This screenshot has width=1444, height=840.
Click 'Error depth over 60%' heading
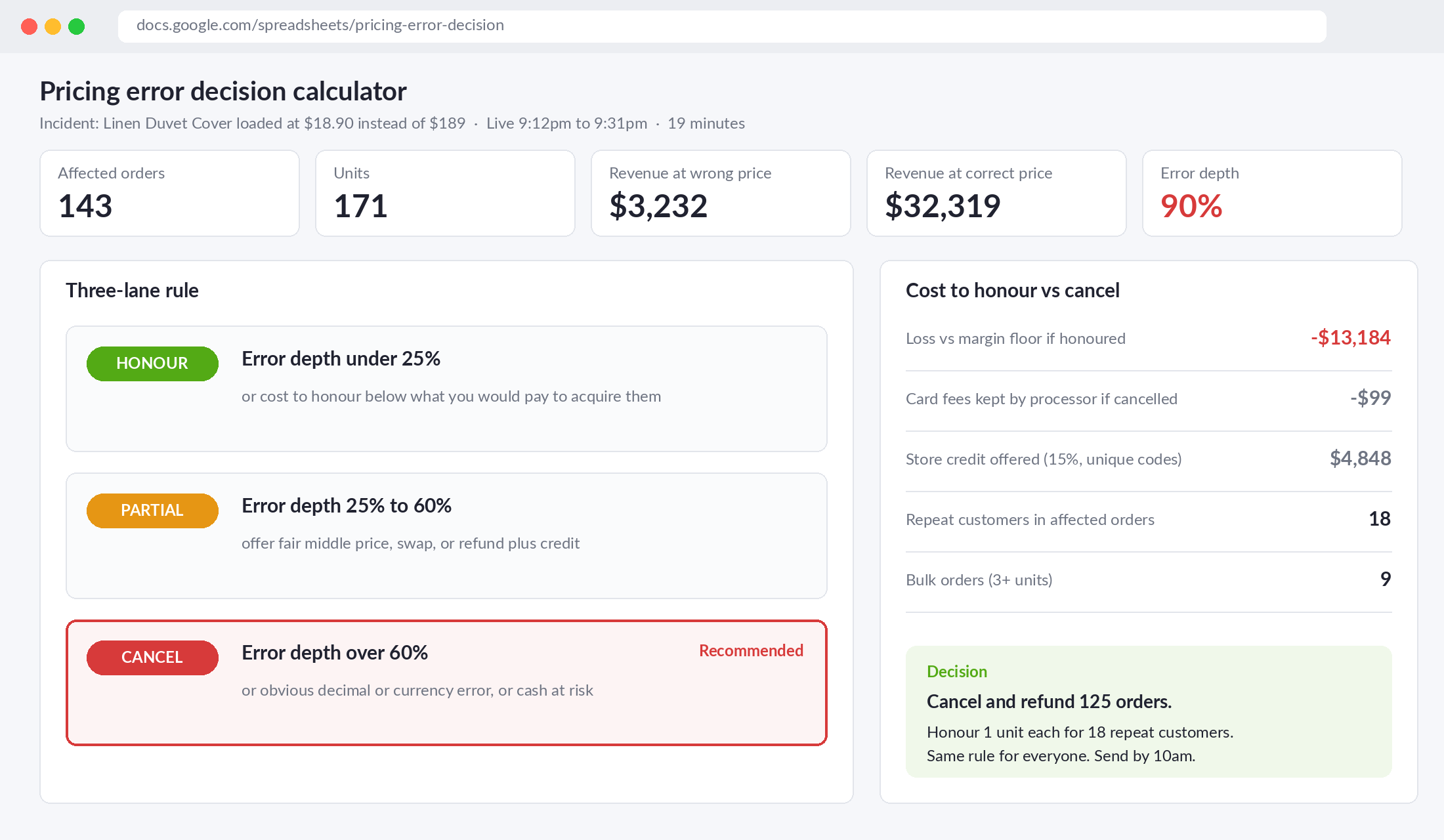pyautogui.click(x=335, y=653)
